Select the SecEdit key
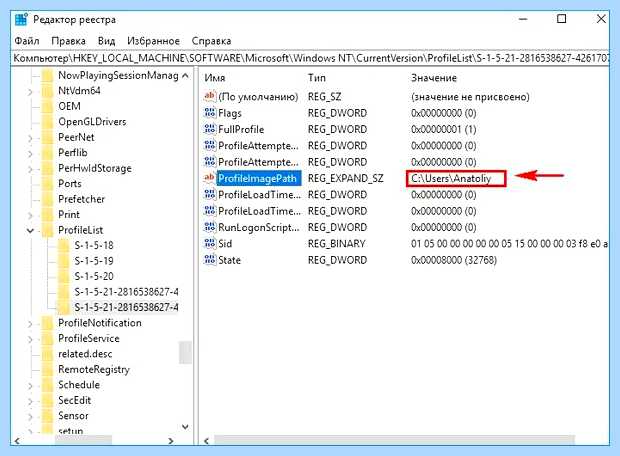The height and width of the screenshot is (456, 620). 74,400
